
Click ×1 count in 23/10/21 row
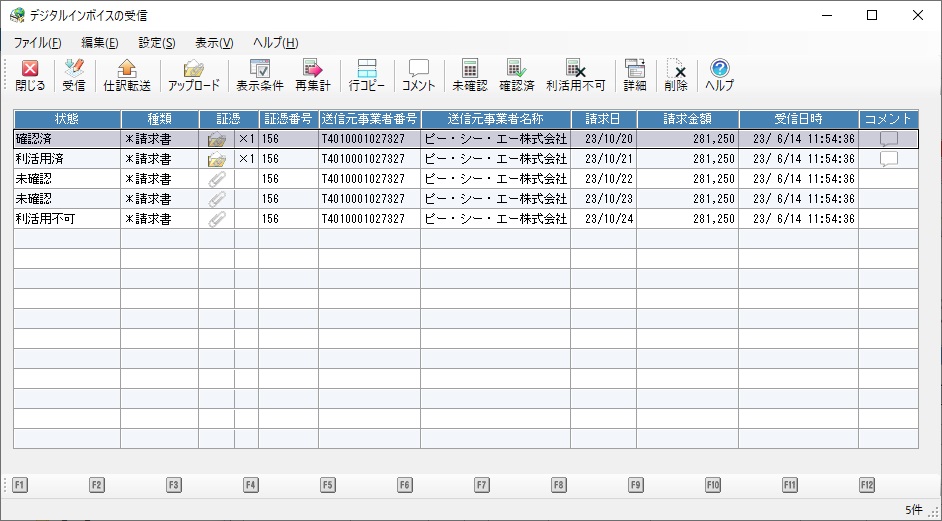click(x=246, y=159)
